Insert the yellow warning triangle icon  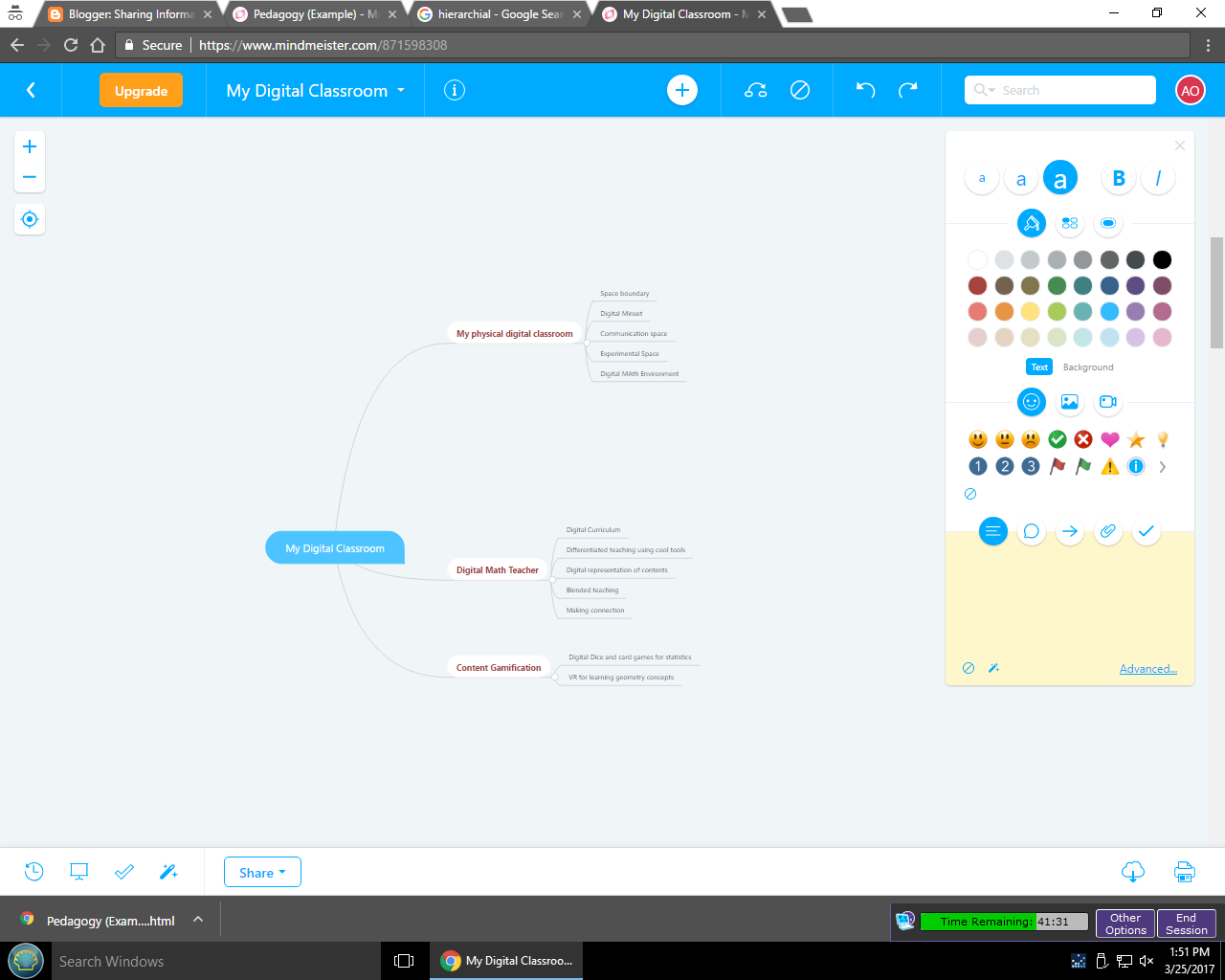(x=1110, y=466)
